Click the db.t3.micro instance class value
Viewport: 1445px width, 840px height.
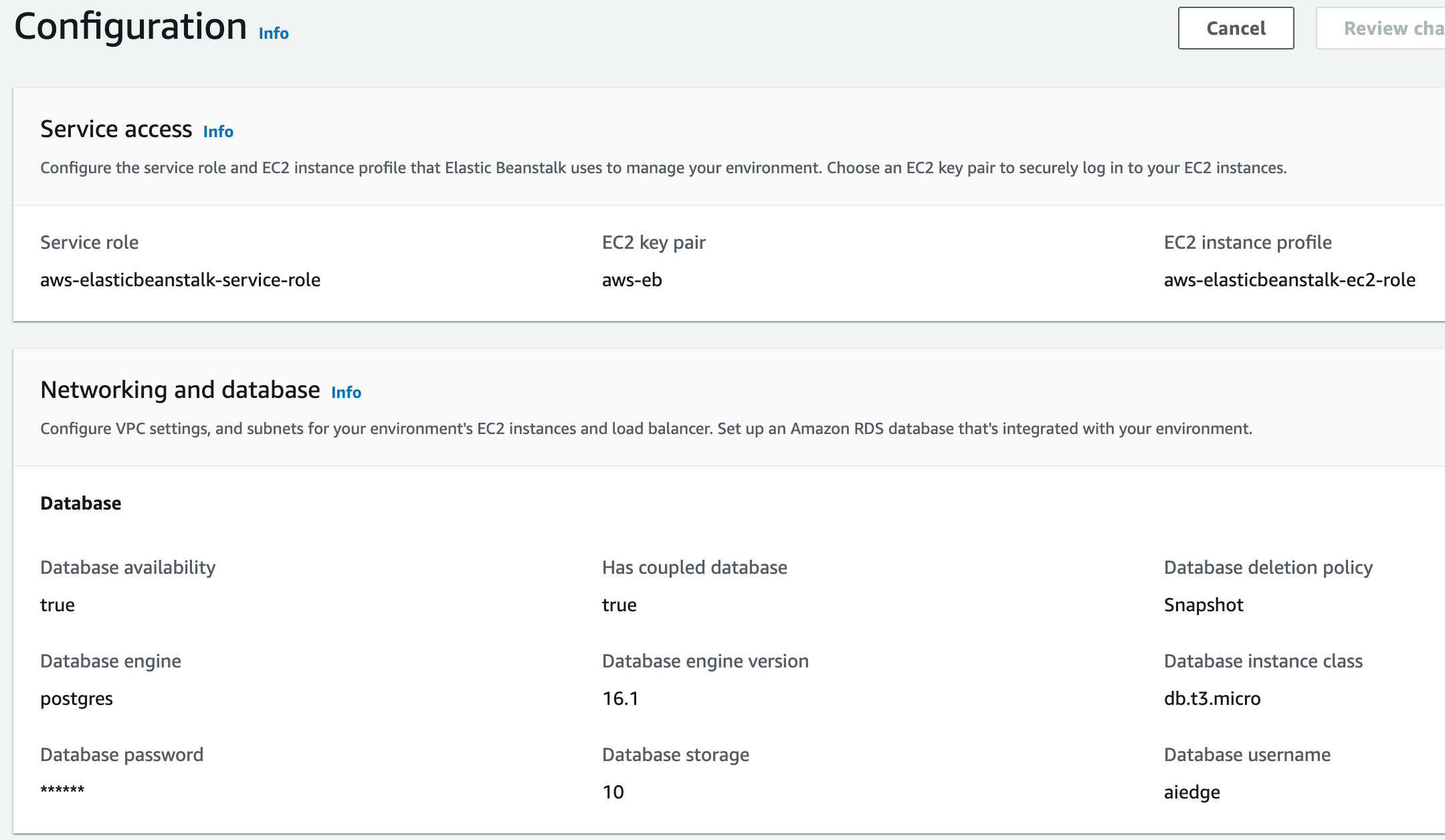point(1212,699)
